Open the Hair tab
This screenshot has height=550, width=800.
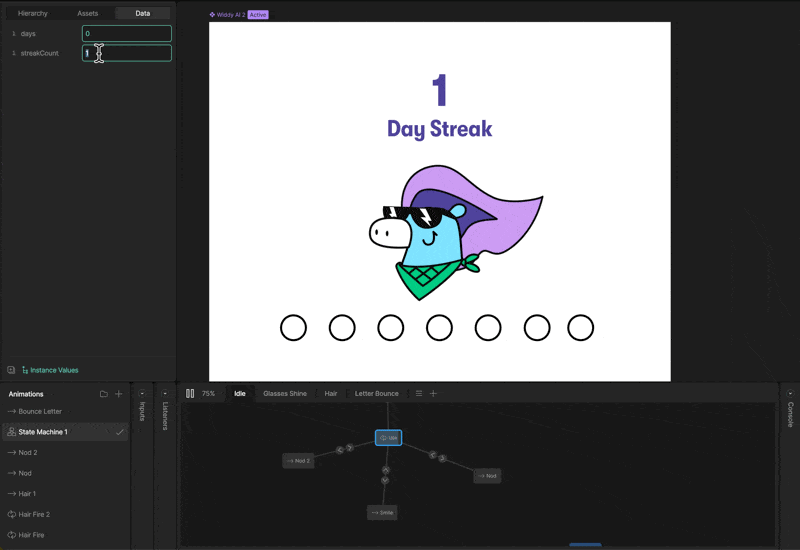(x=331, y=393)
